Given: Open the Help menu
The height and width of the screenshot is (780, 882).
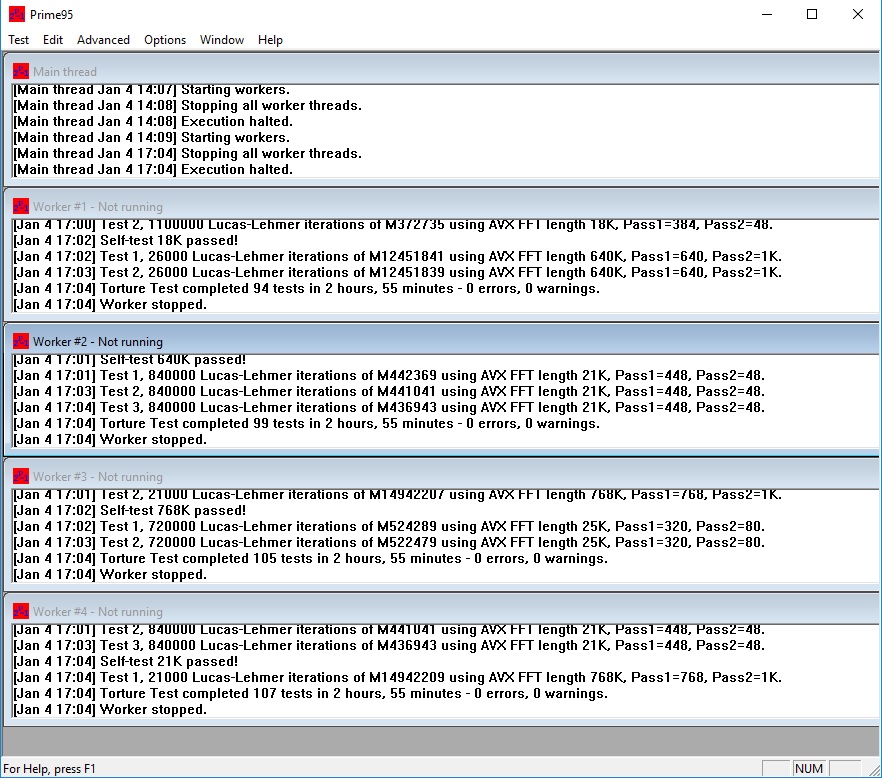Looking at the screenshot, I should pos(270,40).
